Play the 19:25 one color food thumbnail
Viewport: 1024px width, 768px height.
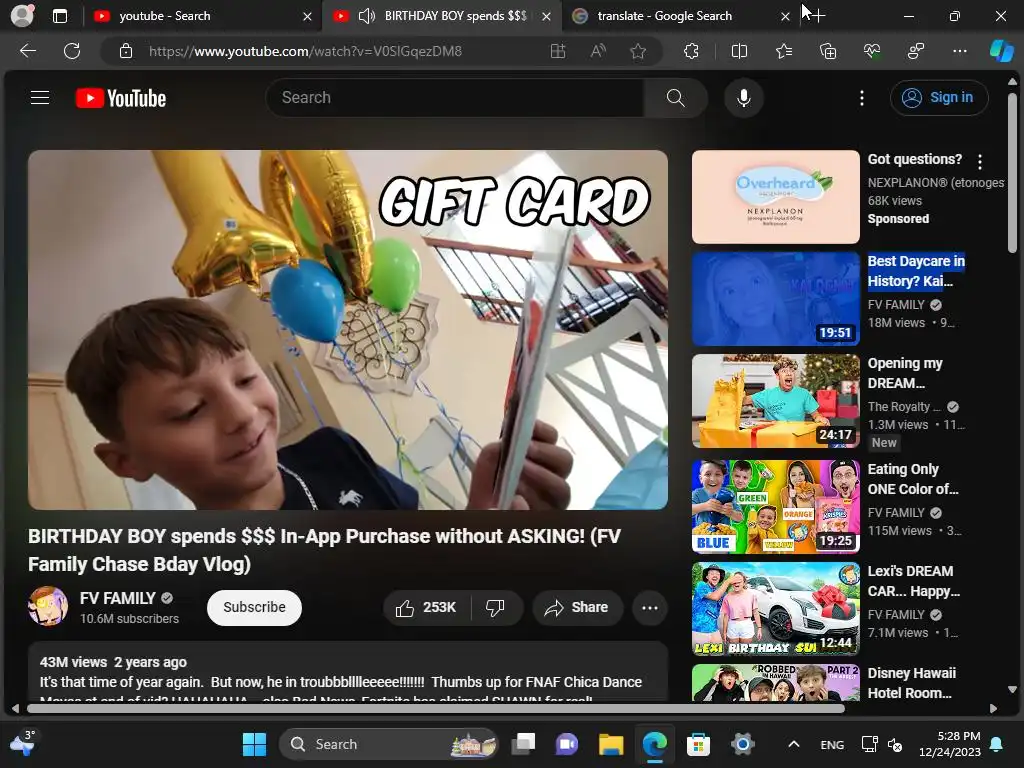coord(775,507)
